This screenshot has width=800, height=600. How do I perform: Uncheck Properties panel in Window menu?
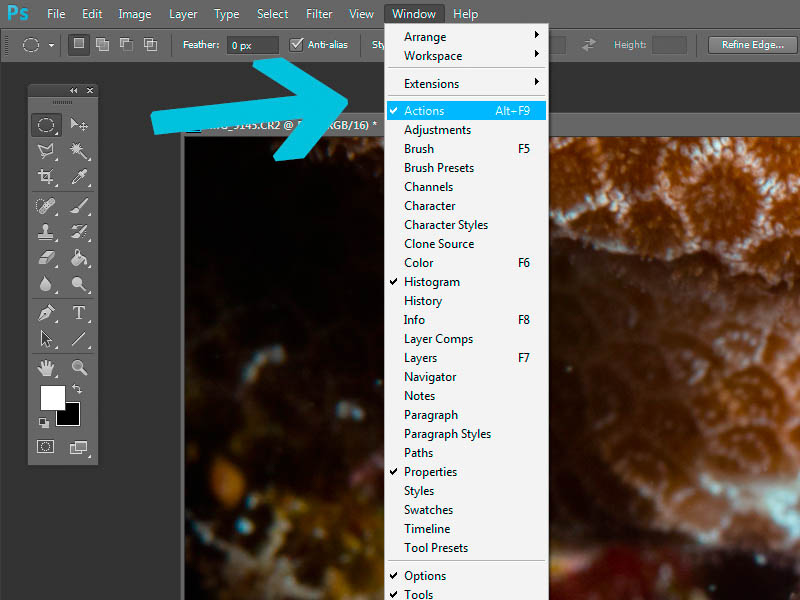click(x=430, y=472)
